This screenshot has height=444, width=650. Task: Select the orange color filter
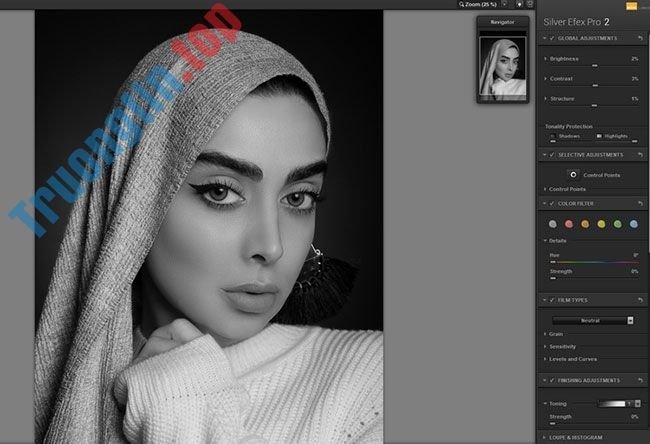pos(585,224)
